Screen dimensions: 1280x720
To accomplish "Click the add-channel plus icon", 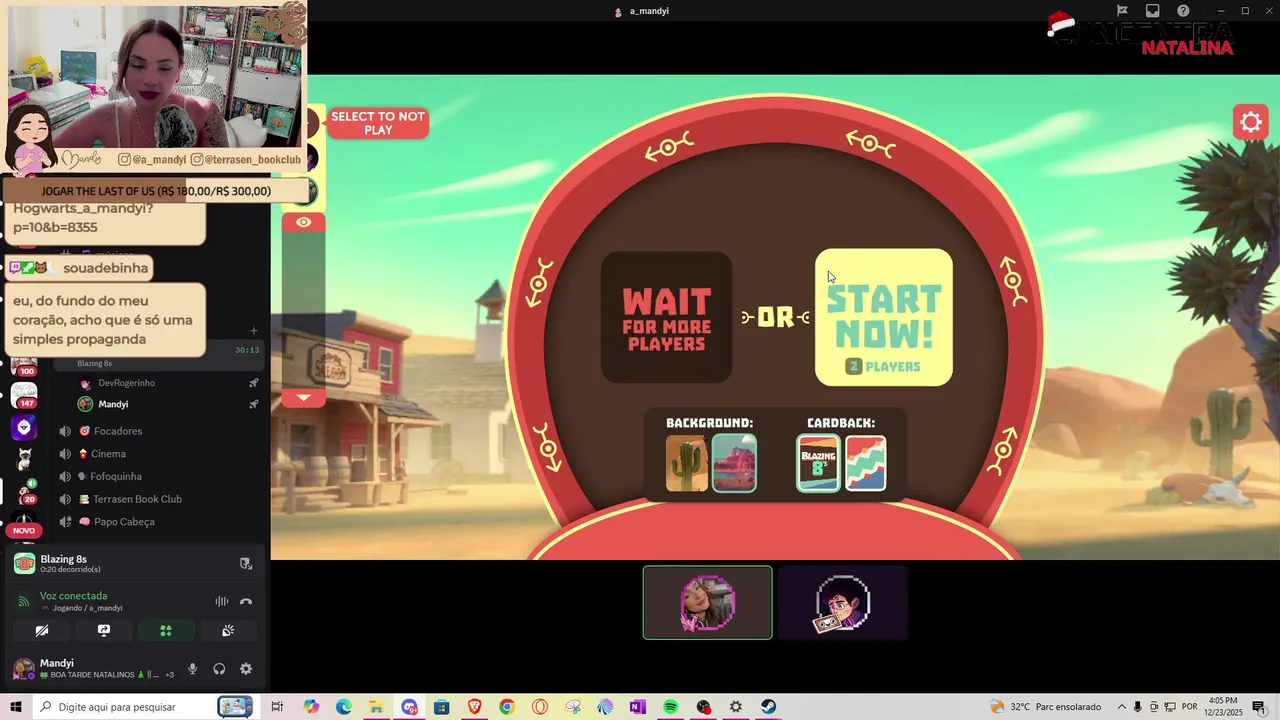I will [x=254, y=331].
